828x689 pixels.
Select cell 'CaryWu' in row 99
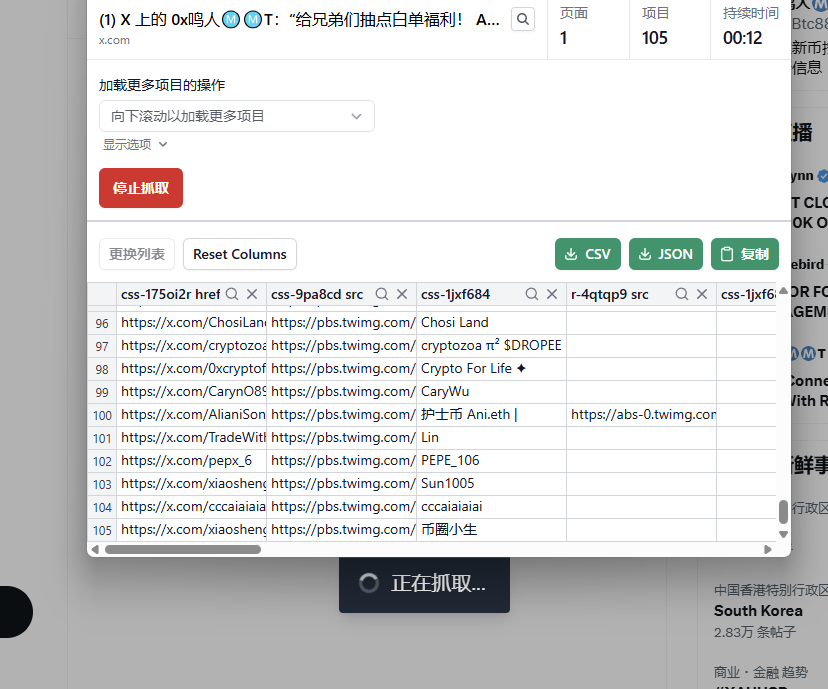coord(492,392)
